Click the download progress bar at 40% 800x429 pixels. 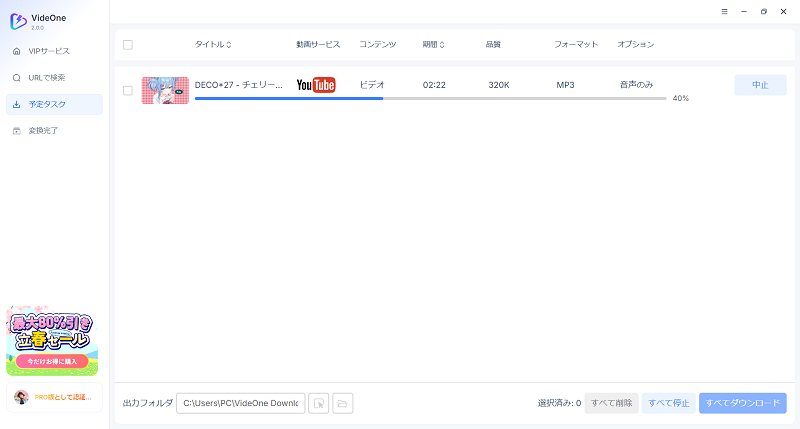pyautogui.click(x=430, y=99)
